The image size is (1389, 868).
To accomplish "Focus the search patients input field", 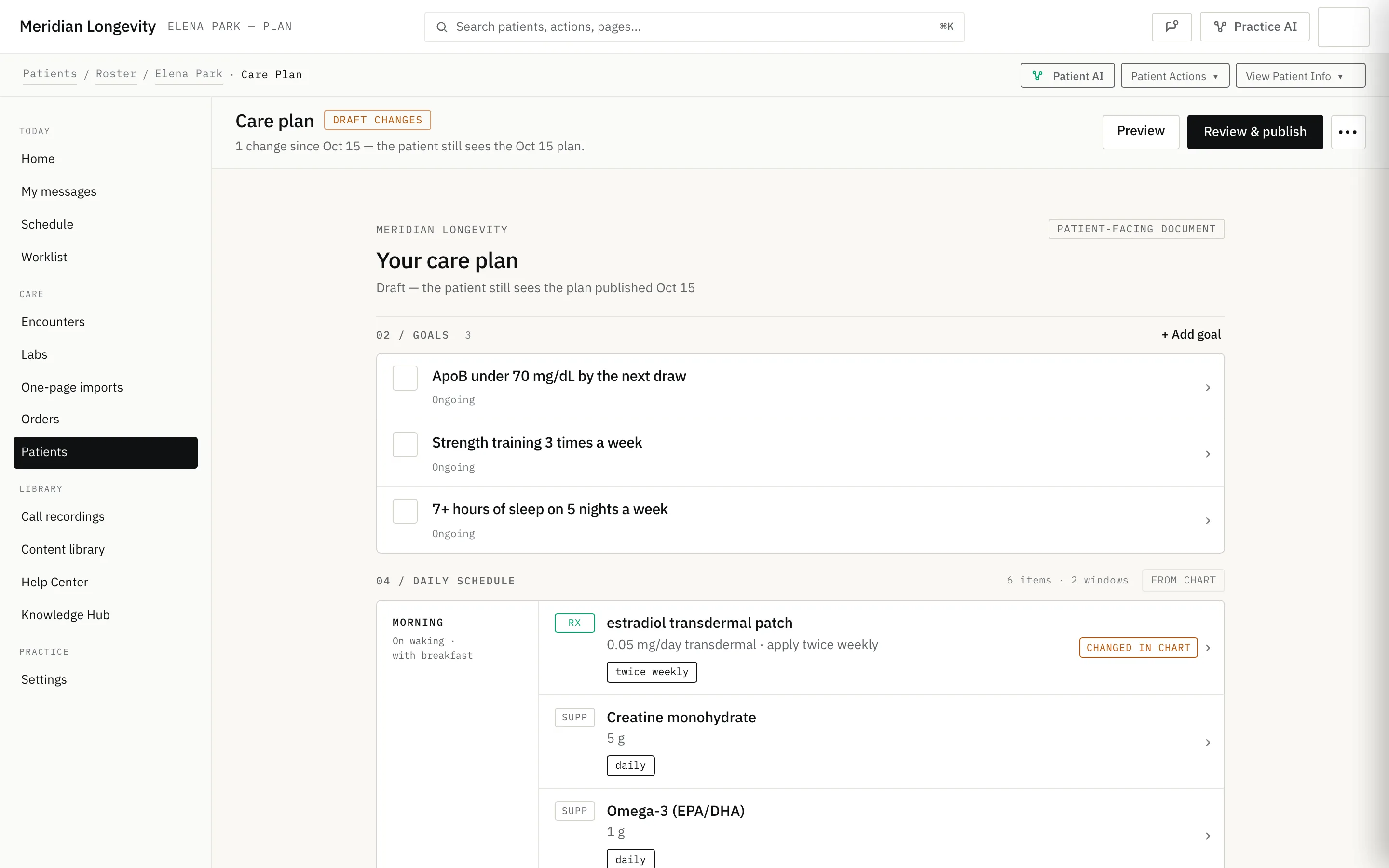I will coord(694,27).
